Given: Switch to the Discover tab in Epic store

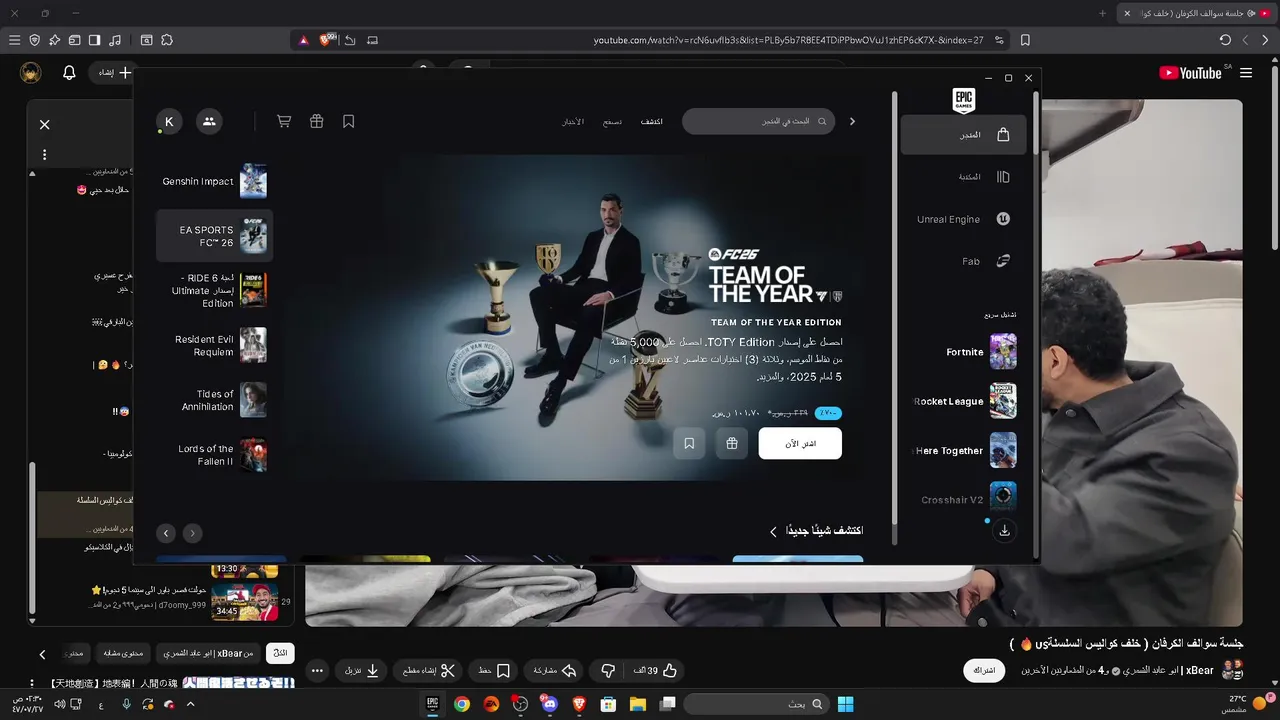Looking at the screenshot, I should pos(652,121).
